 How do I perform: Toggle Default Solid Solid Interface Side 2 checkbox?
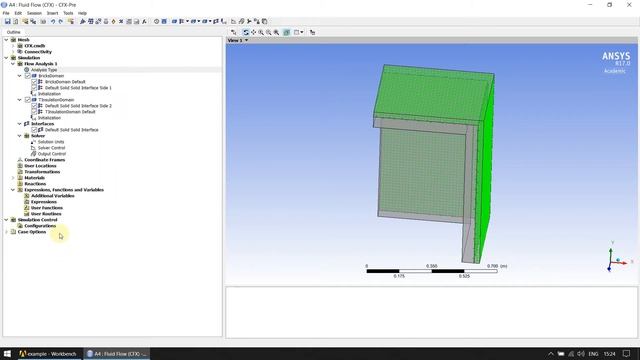34,106
